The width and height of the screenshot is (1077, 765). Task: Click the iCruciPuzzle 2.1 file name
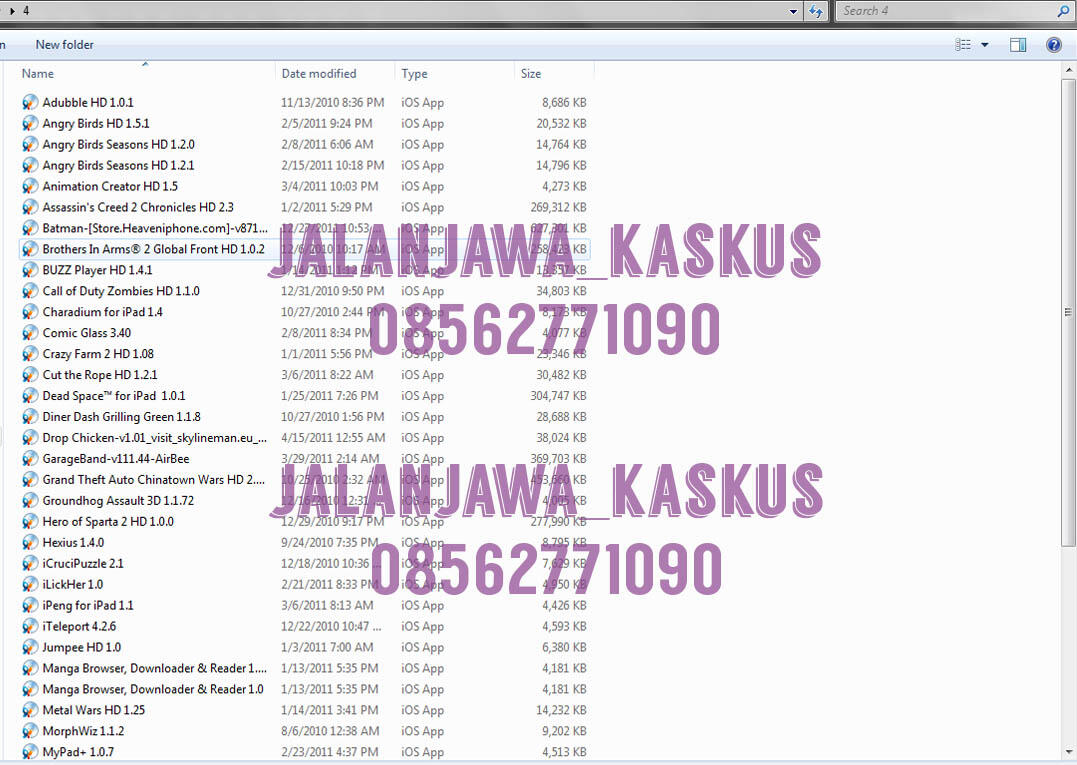83,563
